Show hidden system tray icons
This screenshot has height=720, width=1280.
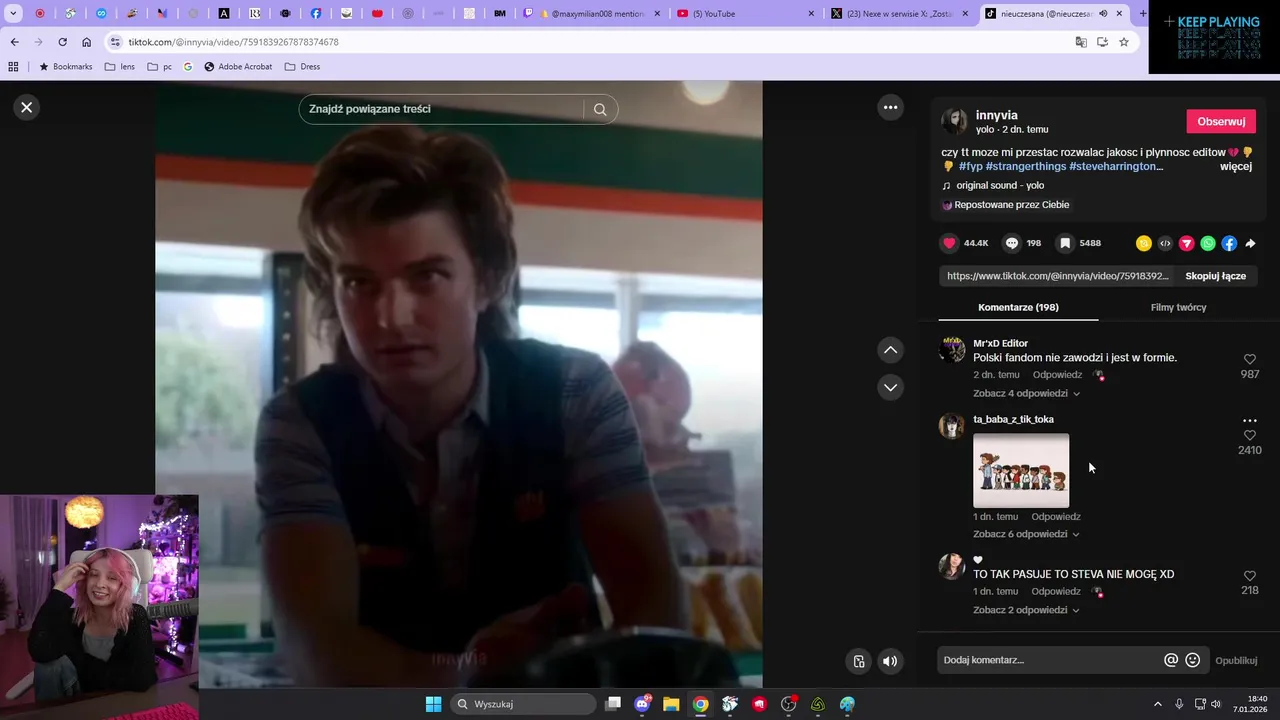click(x=1158, y=704)
